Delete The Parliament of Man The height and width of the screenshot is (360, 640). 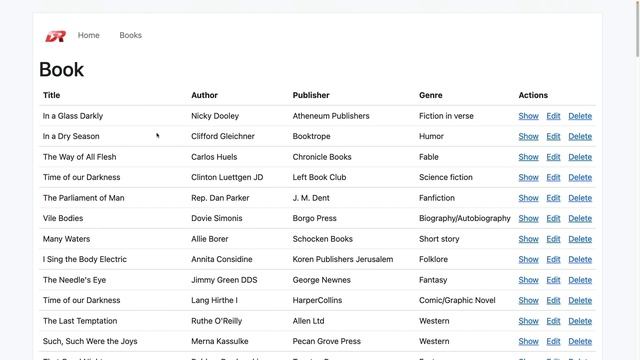tap(580, 198)
